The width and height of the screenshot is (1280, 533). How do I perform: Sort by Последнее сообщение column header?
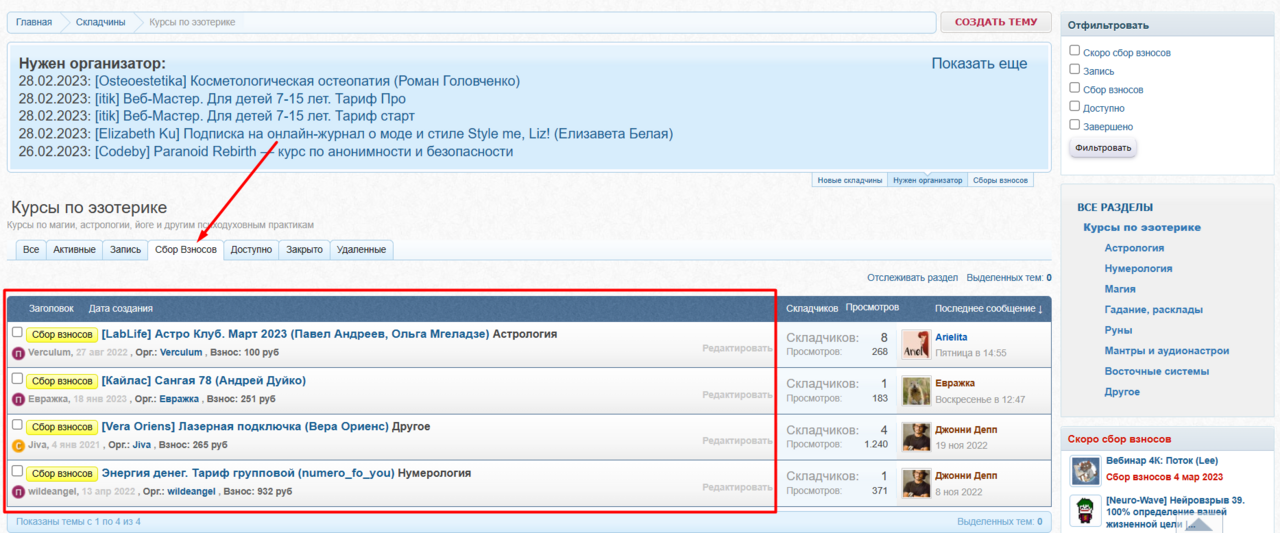[988, 309]
